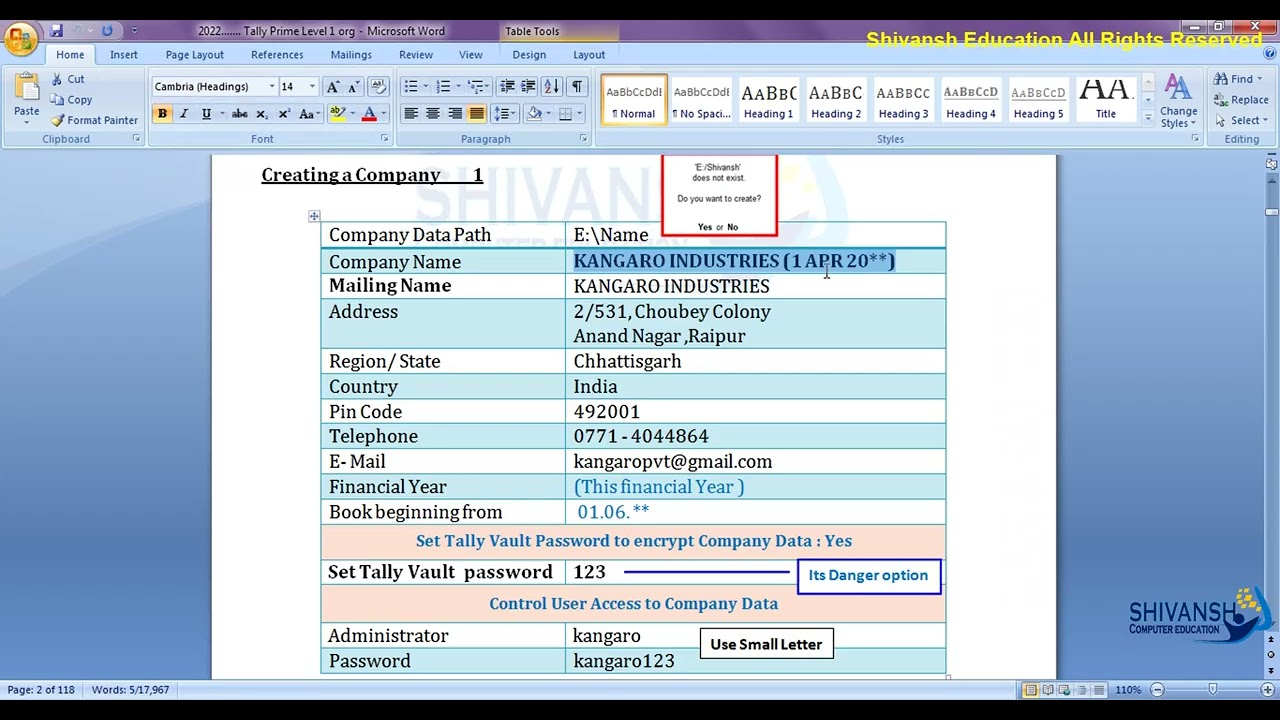Toggle Print Layout view button
The width and height of the screenshot is (1280, 720).
1031,690
